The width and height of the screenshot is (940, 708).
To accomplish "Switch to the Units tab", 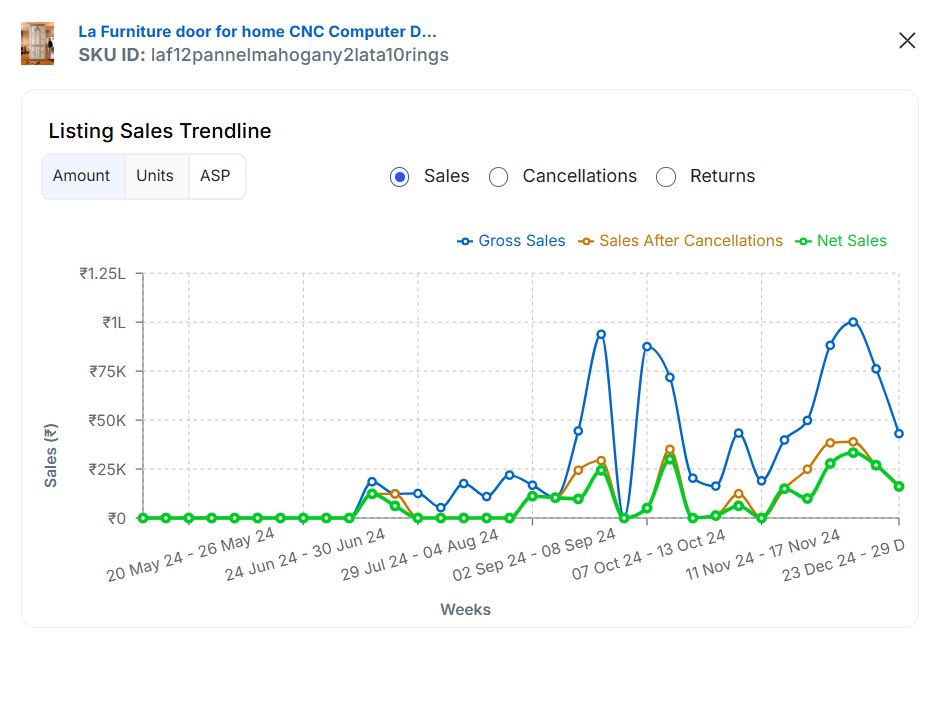I will (155, 176).
